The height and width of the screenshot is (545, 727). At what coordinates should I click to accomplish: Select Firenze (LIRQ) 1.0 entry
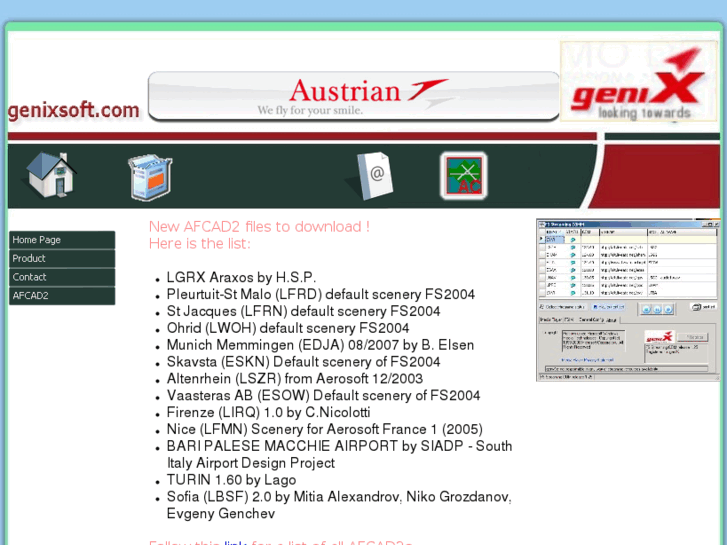point(268,412)
